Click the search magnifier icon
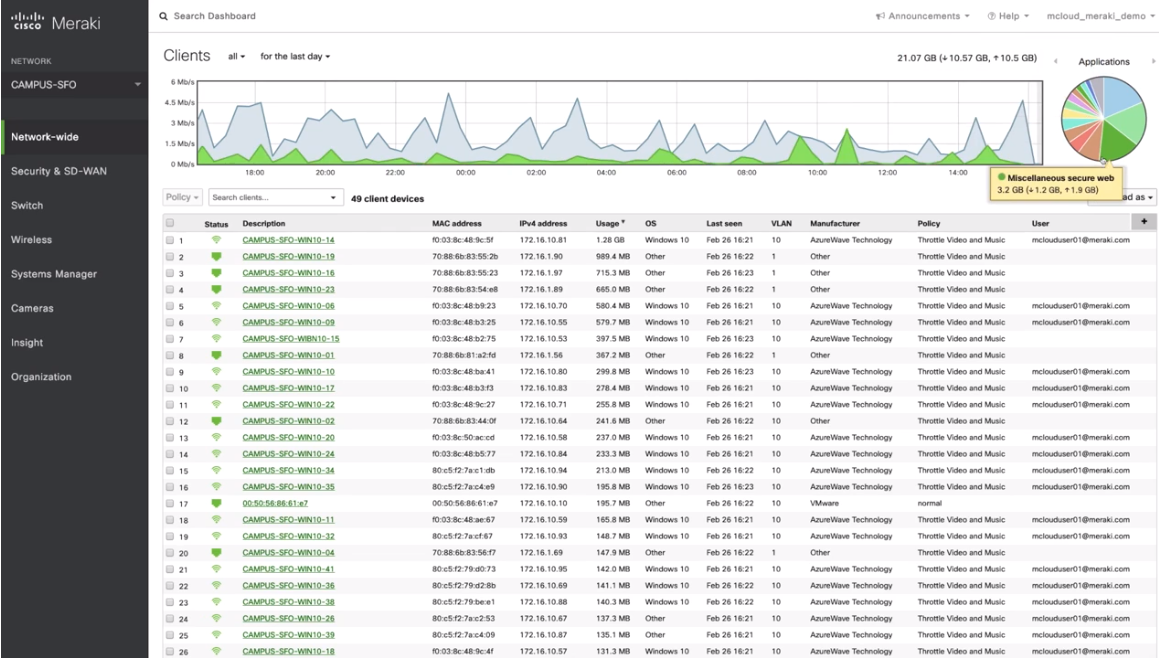This screenshot has height=658, width=1159. [163, 16]
